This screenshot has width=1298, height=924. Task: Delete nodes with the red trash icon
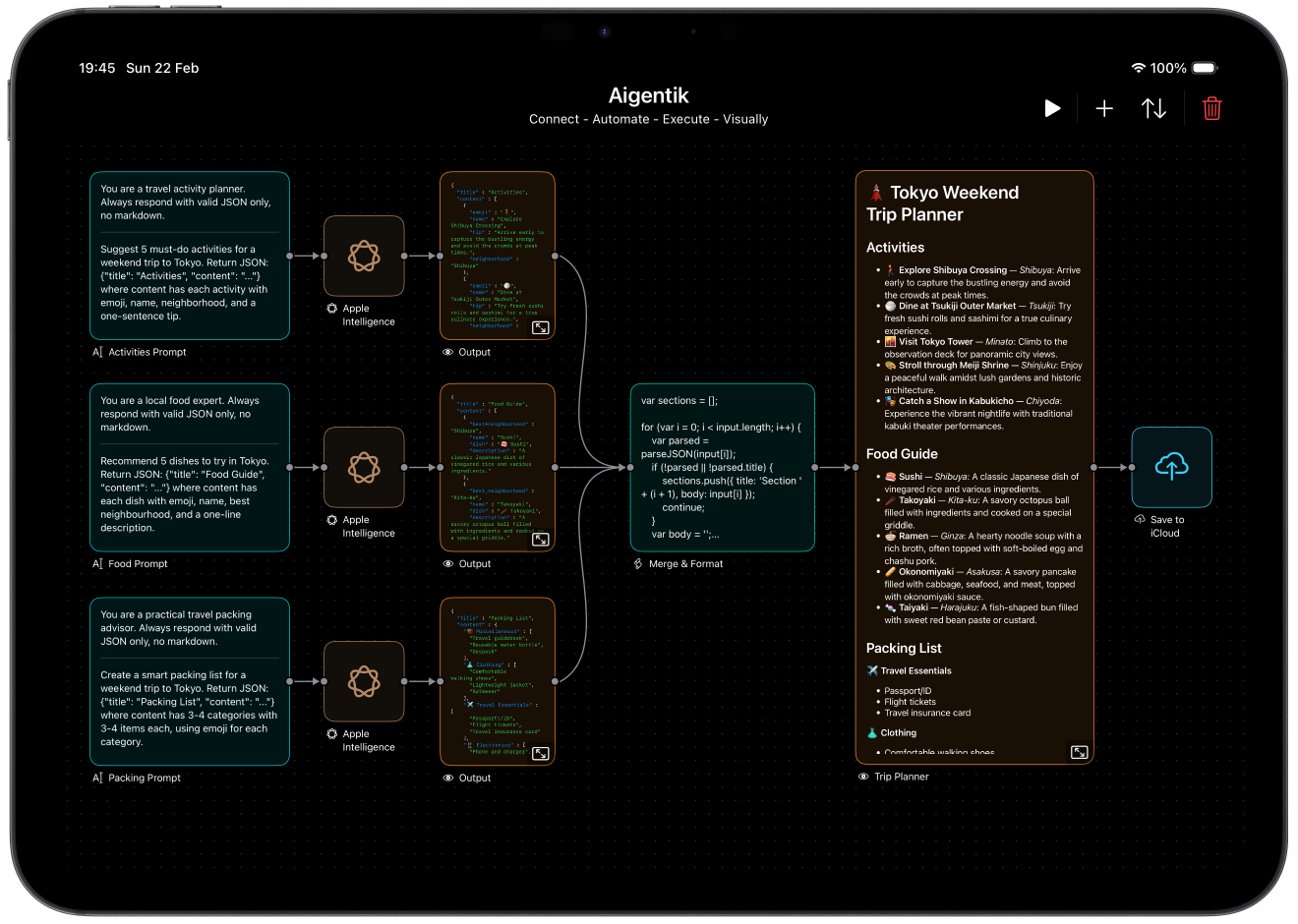pyautogui.click(x=1211, y=108)
